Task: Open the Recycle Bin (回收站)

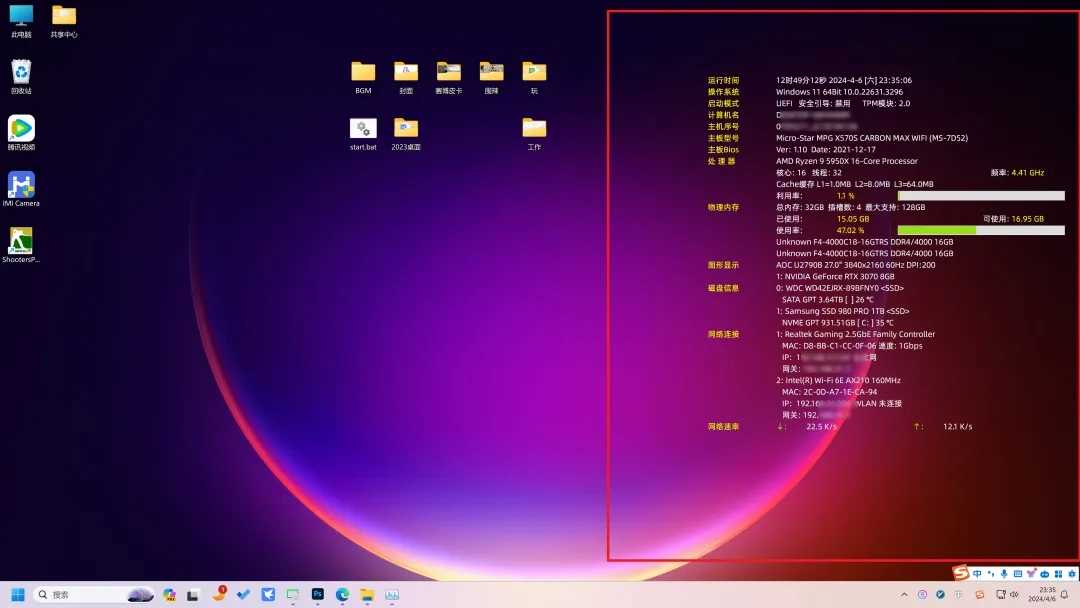Action: pyautogui.click(x=21, y=71)
